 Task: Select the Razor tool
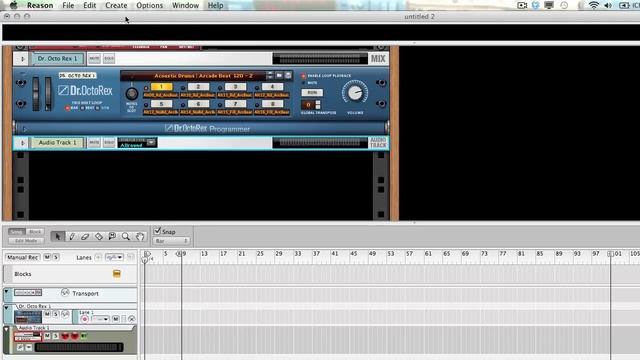99,236
